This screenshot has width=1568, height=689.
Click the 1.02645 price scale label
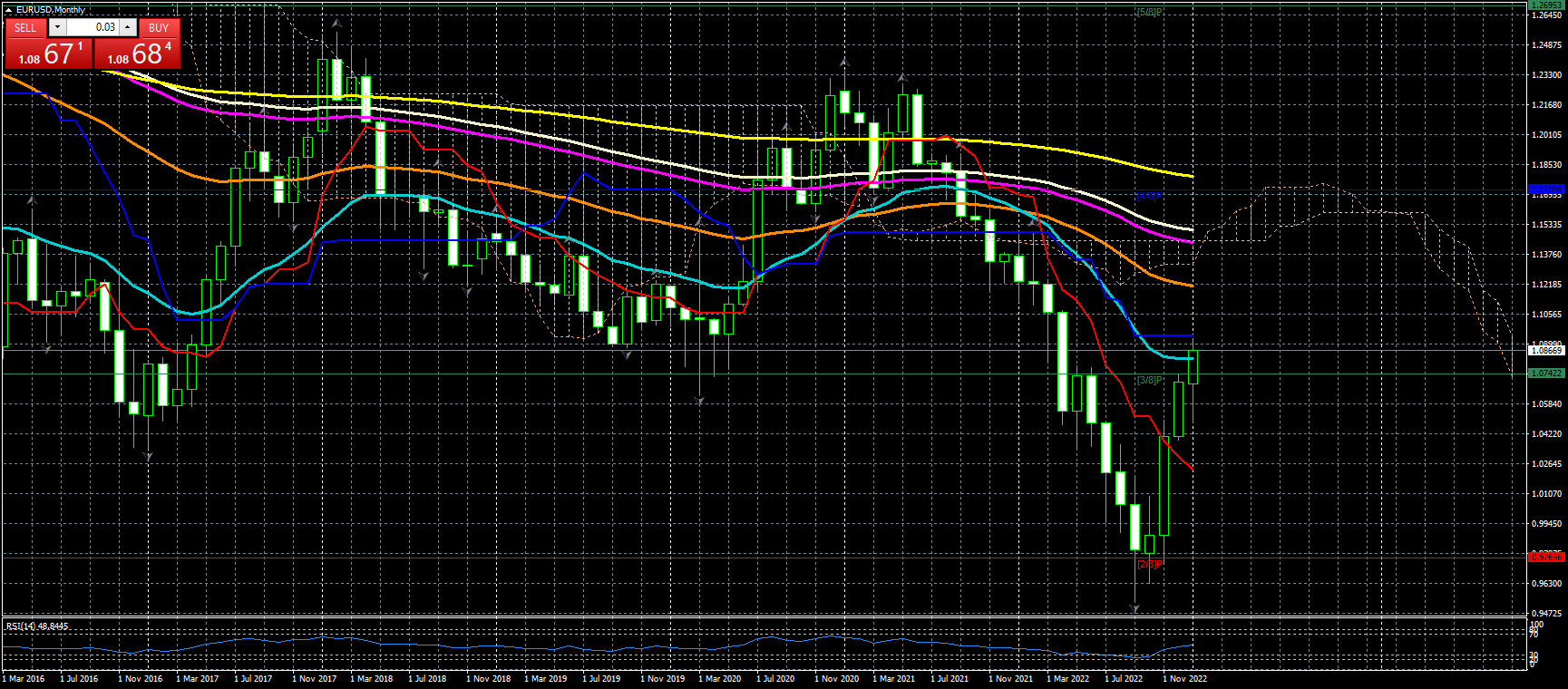pos(1547,464)
